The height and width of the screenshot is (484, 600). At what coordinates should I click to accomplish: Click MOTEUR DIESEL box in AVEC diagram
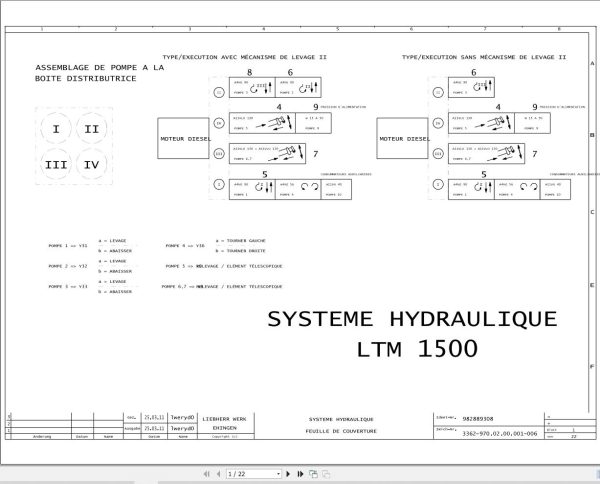(x=183, y=138)
